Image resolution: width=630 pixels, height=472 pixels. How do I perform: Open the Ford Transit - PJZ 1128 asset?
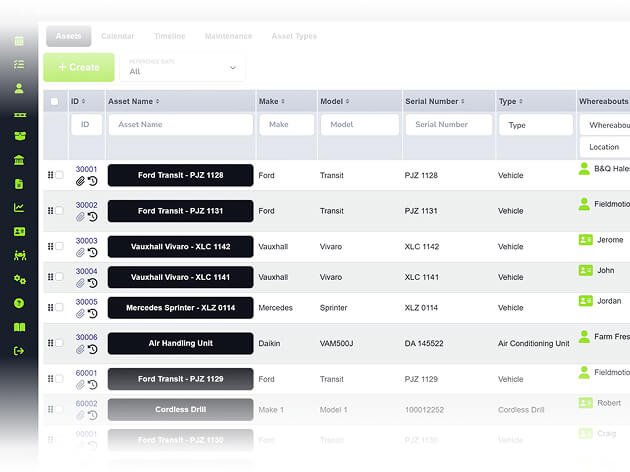click(x=180, y=175)
